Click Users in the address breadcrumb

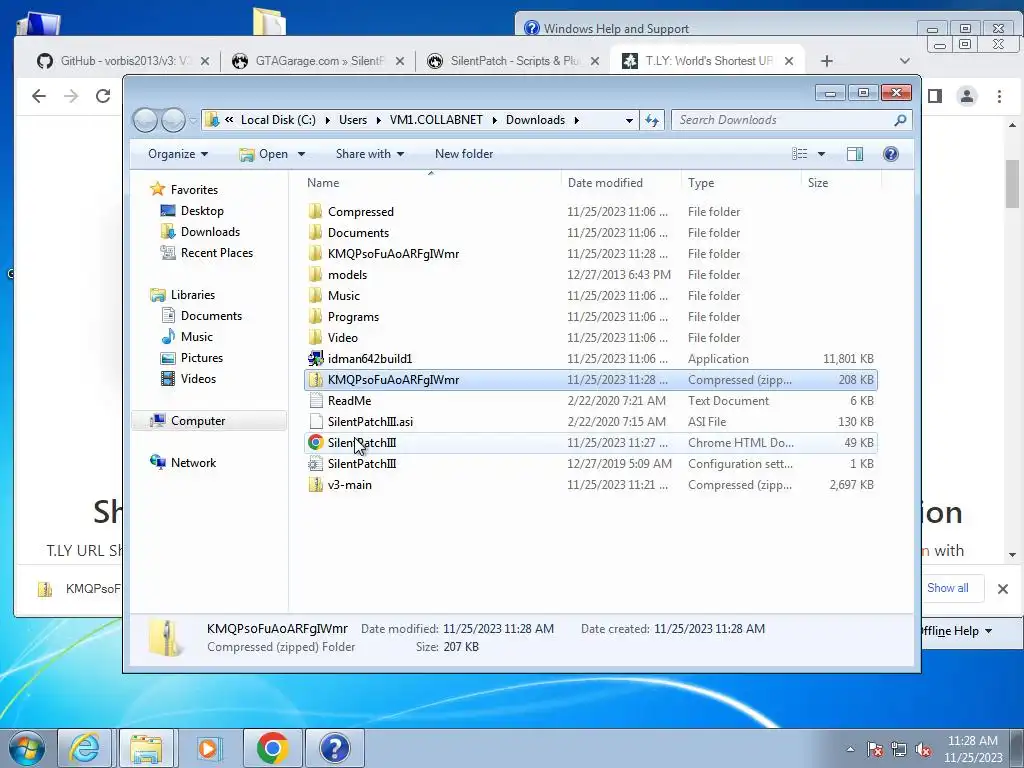(353, 120)
